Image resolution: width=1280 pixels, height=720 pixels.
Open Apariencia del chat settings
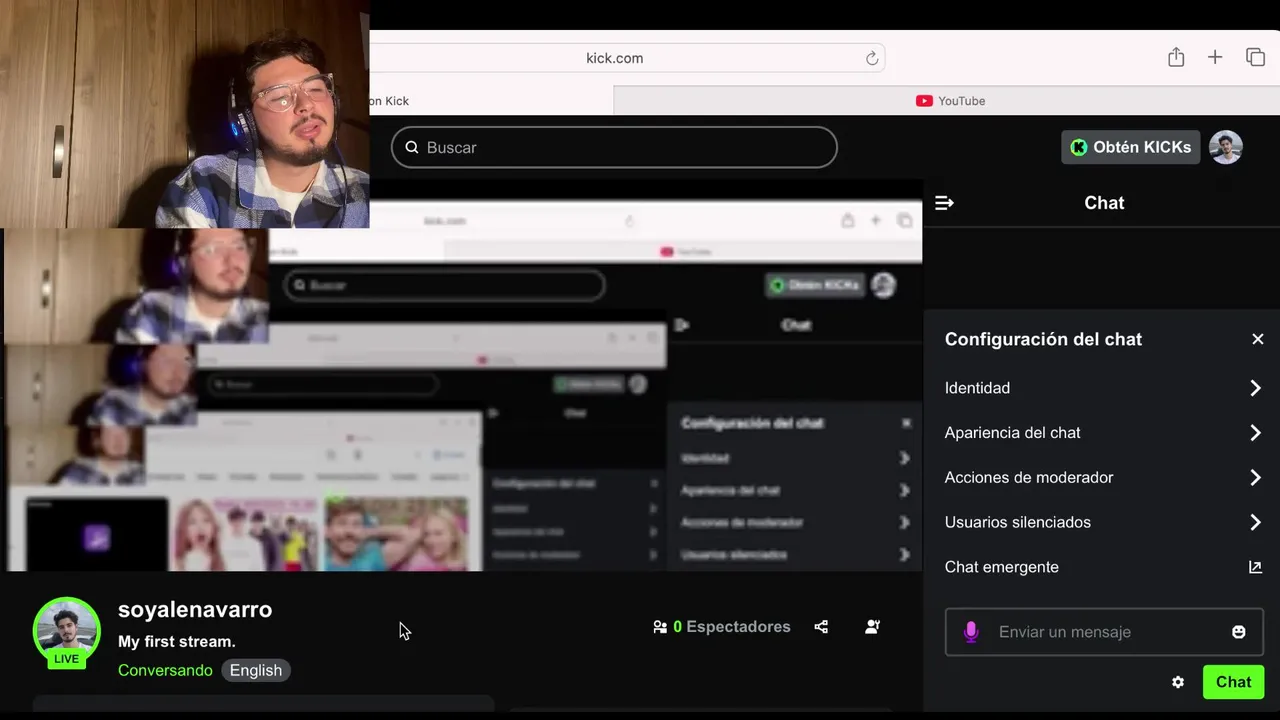pyautogui.click(x=1102, y=433)
